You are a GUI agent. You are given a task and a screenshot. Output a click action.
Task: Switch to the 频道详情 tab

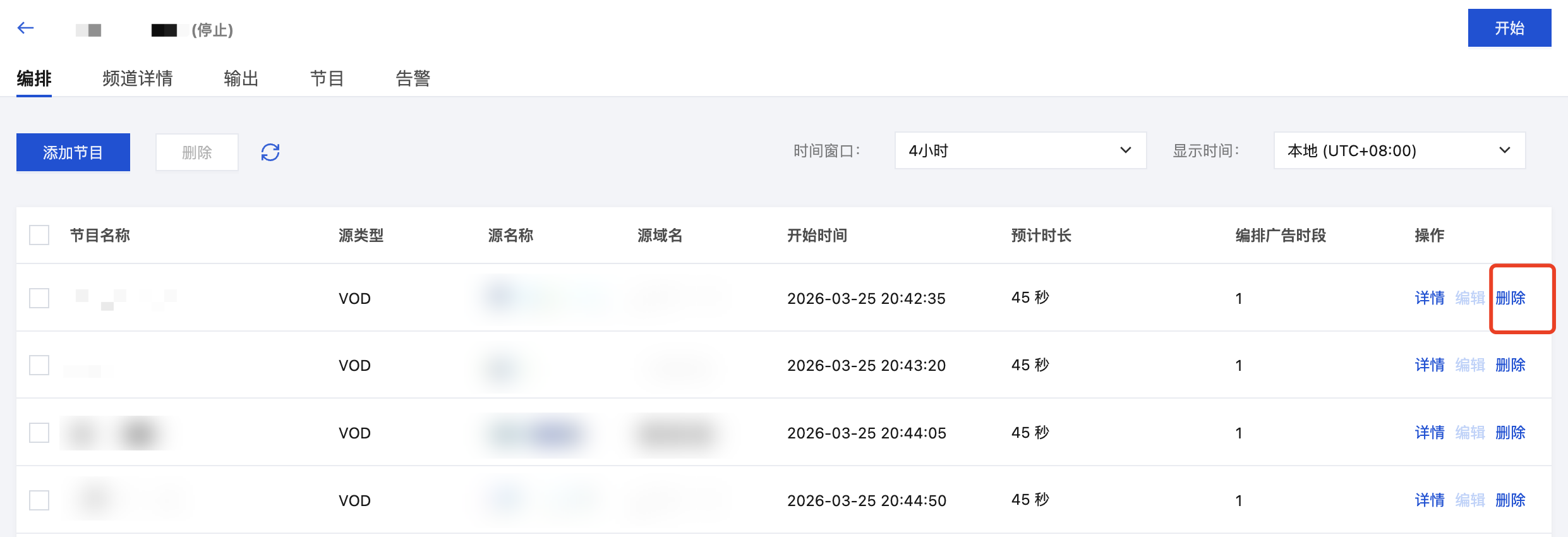coord(138,78)
